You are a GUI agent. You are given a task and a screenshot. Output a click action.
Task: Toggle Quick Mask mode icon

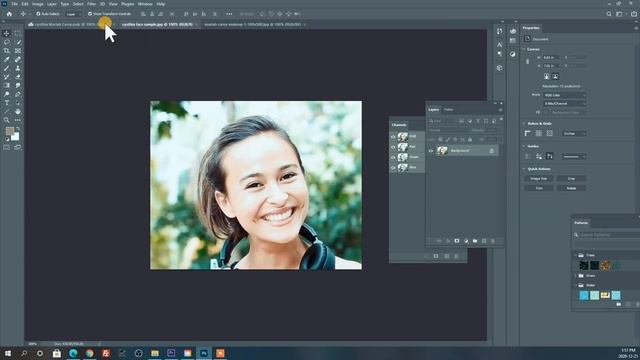point(7,147)
